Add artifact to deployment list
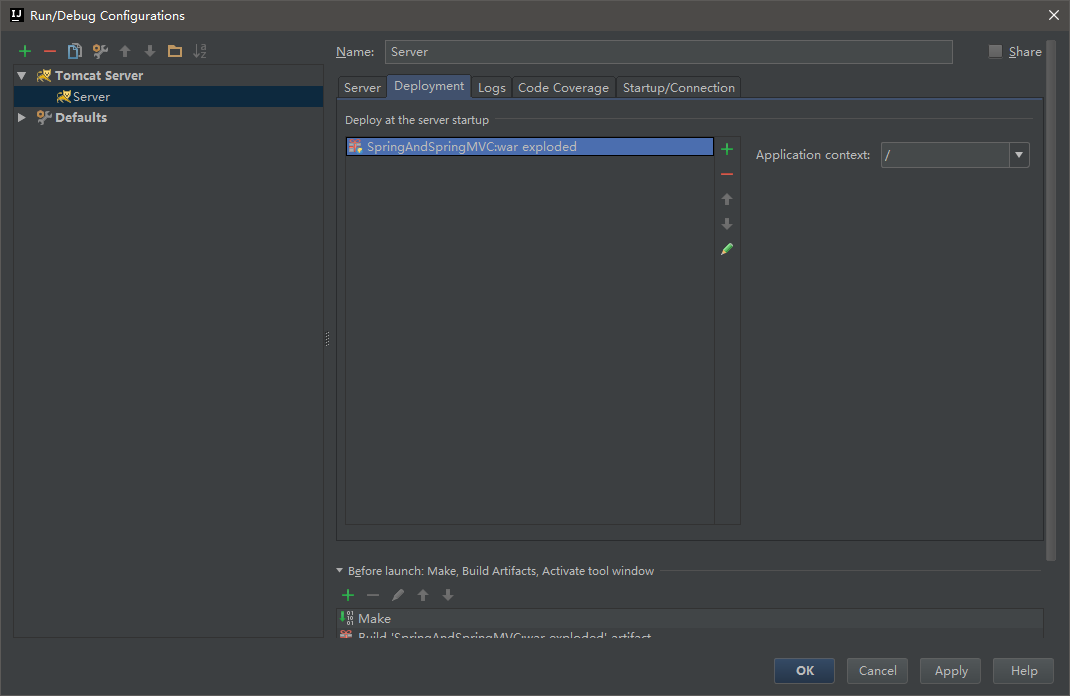This screenshot has height=696, width=1070. click(727, 149)
